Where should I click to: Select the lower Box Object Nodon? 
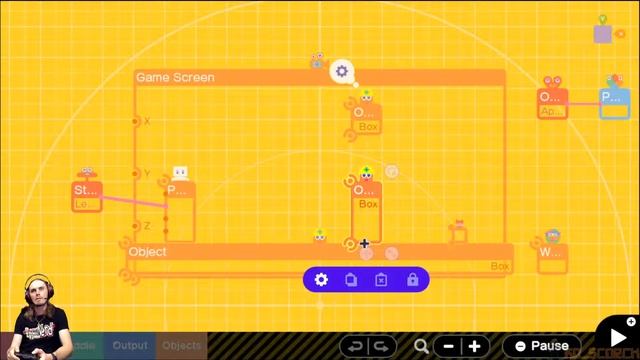click(x=366, y=212)
